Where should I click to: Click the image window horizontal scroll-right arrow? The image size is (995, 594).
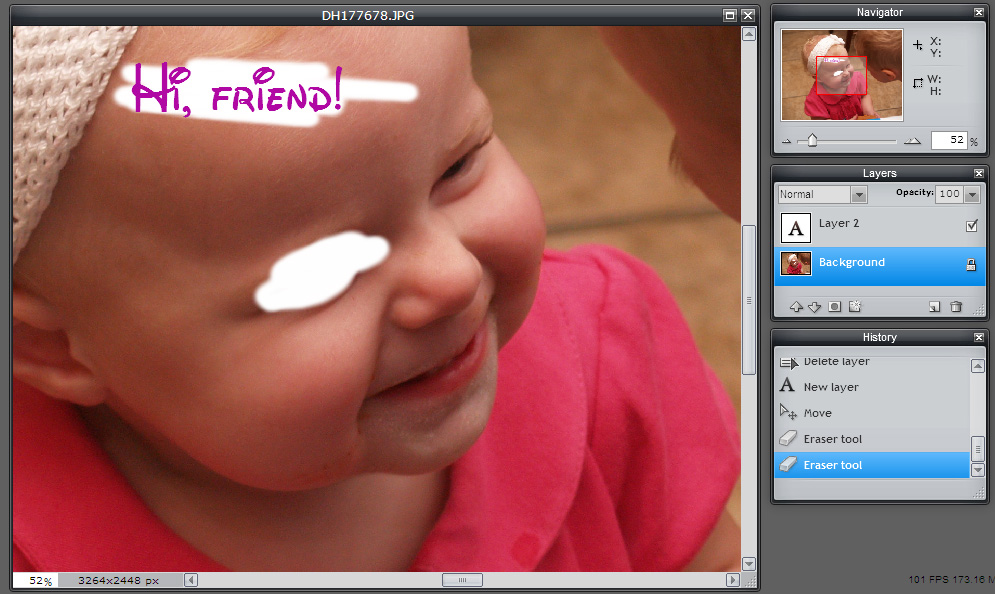(732, 579)
